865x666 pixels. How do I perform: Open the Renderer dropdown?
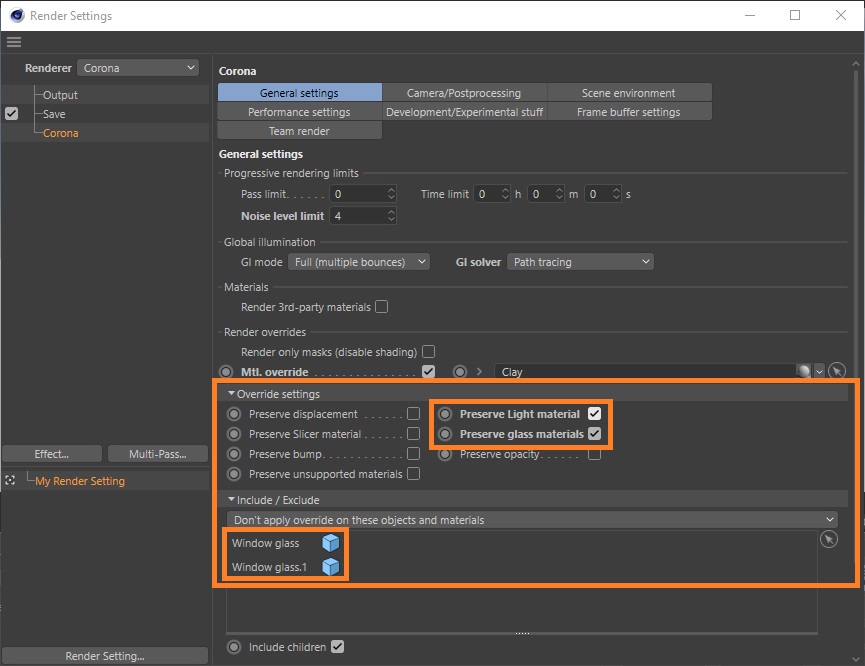pos(138,68)
